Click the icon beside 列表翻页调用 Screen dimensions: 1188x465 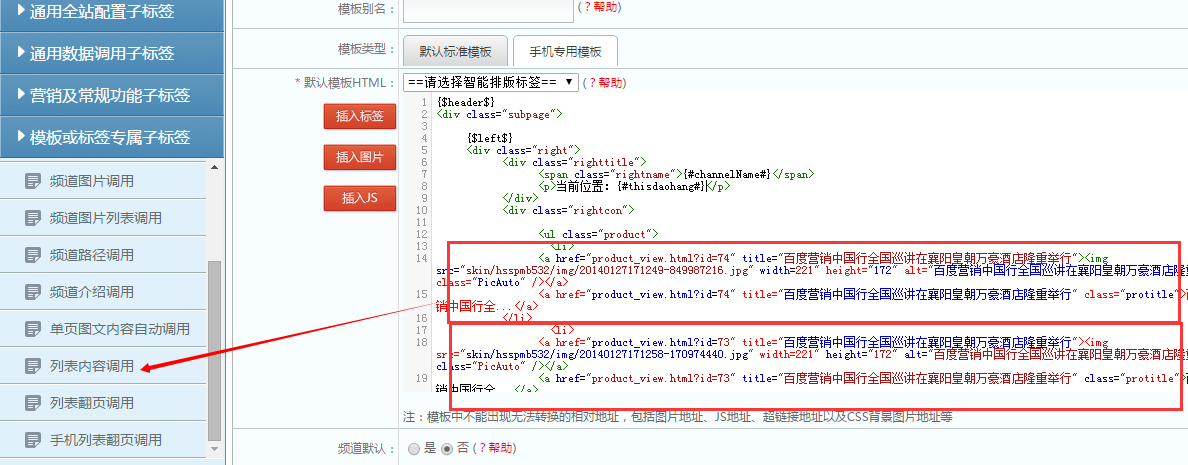coord(33,403)
